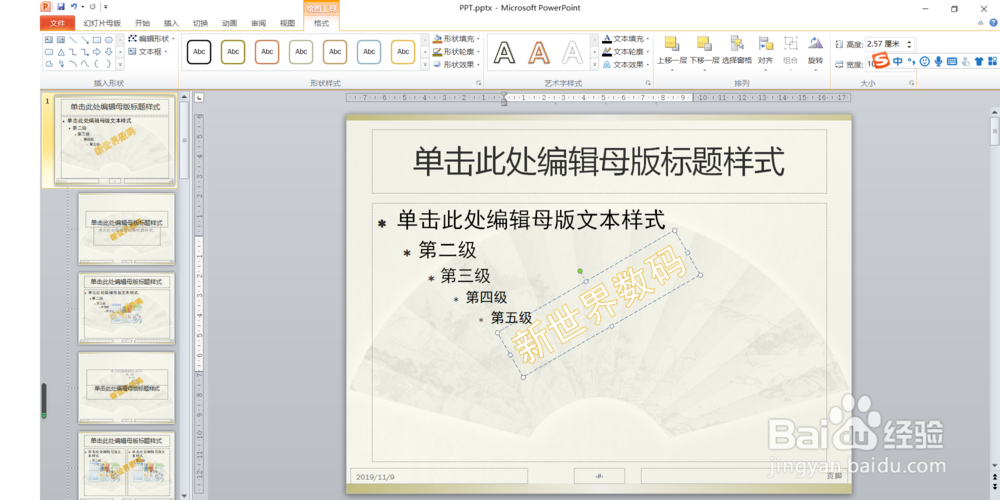
Task: Apply the orange outlined WordArt A style
Action: click(x=539, y=52)
